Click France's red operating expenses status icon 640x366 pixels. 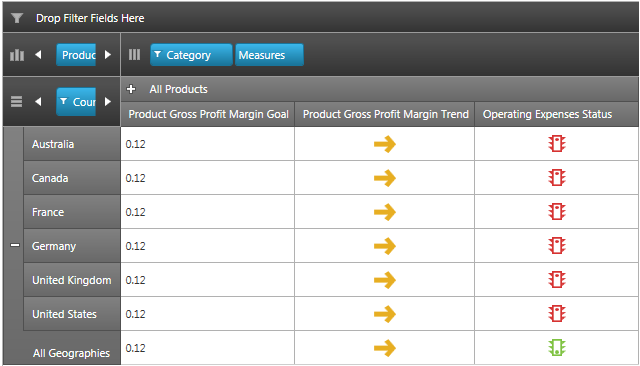point(557,212)
